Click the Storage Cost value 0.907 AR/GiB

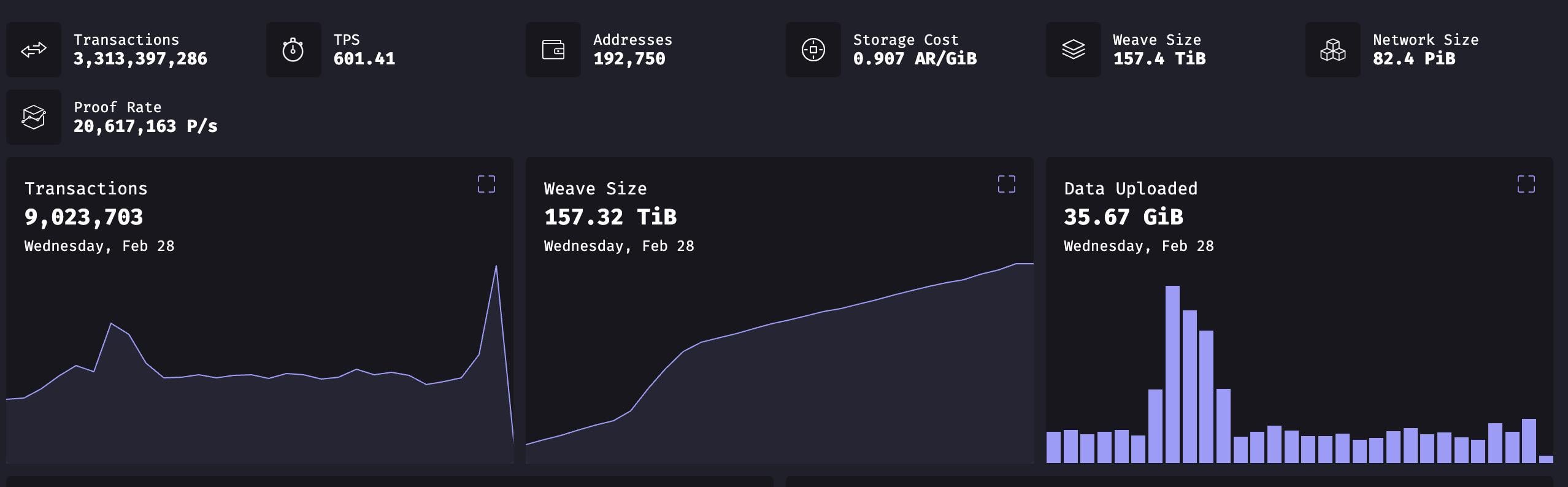pyautogui.click(x=915, y=59)
